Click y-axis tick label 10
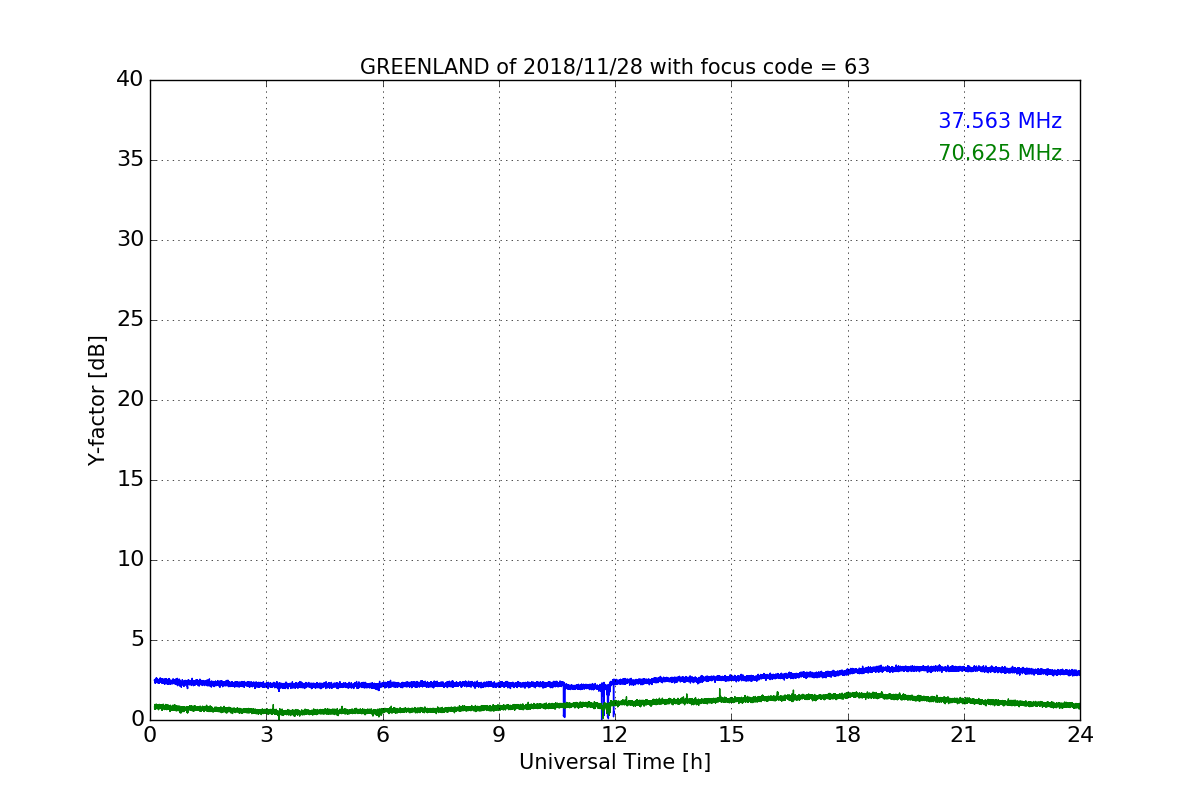This screenshot has height=800, width=1200. 130,559
